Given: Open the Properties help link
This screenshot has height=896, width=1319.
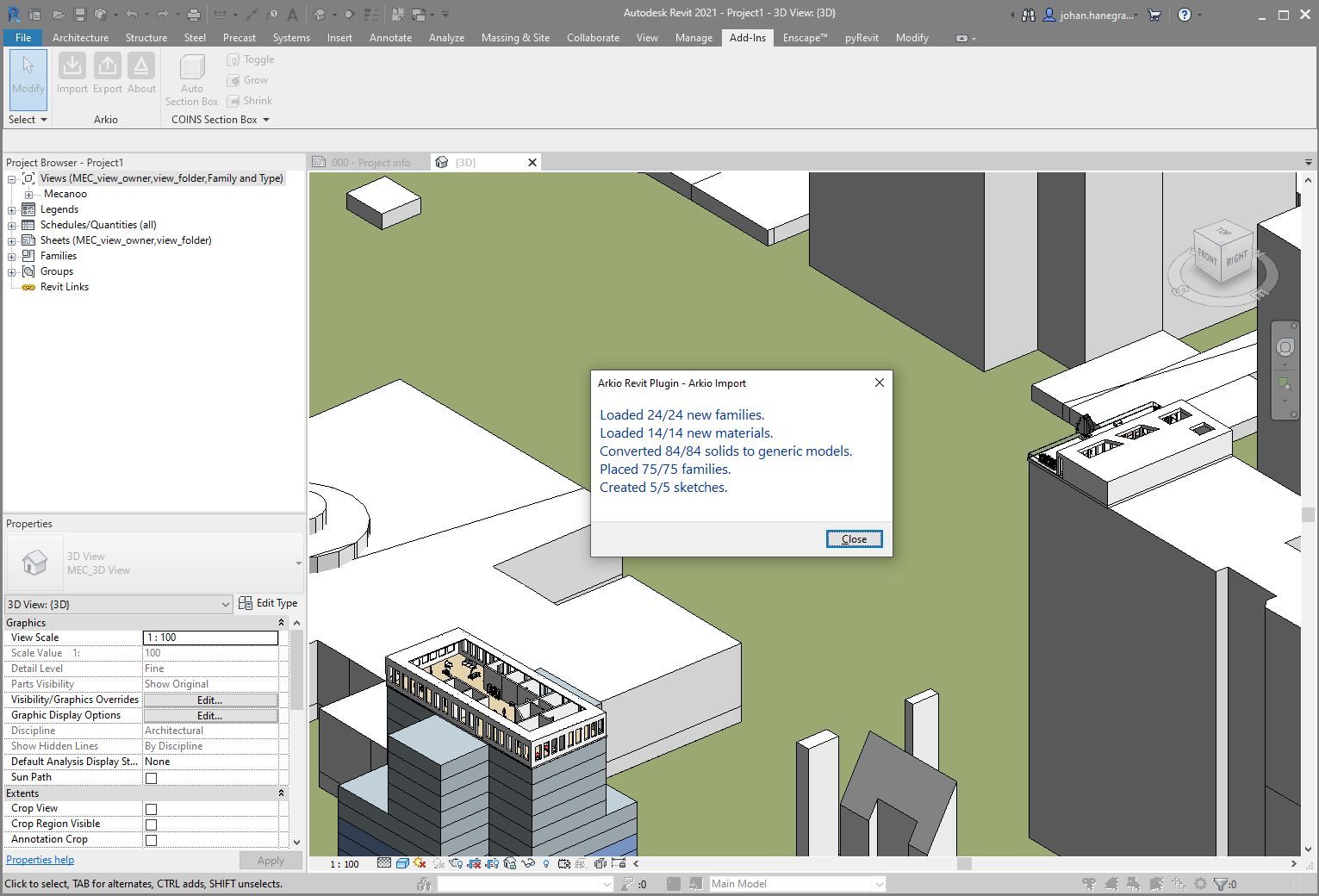Looking at the screenshot, I should point(40,860).
